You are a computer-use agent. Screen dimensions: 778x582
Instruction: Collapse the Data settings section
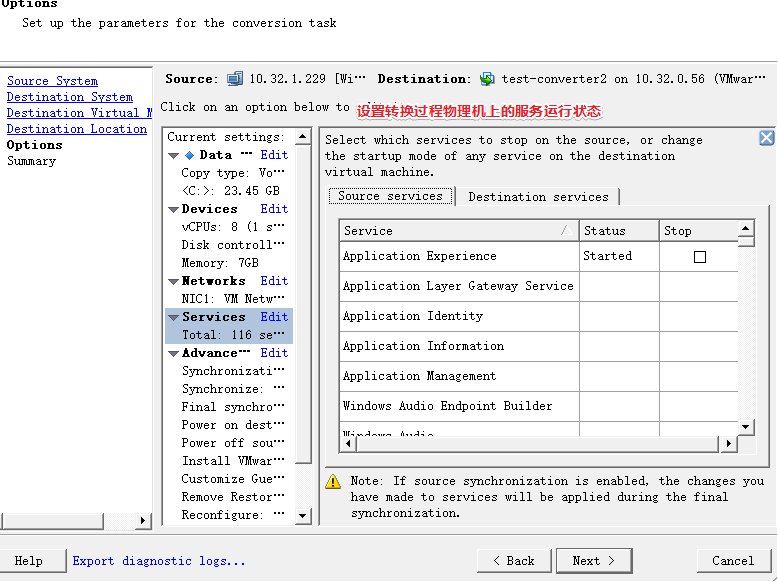[174, 156]
